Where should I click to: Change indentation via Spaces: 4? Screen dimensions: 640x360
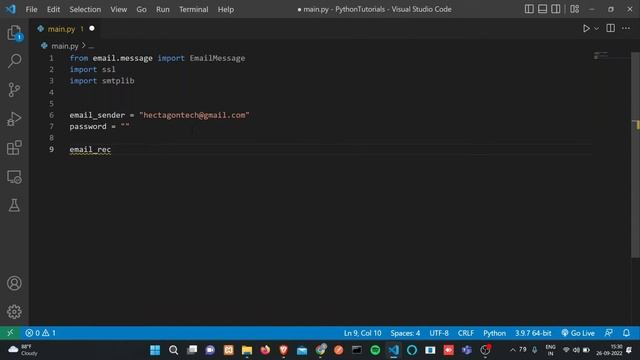(405, 333)
